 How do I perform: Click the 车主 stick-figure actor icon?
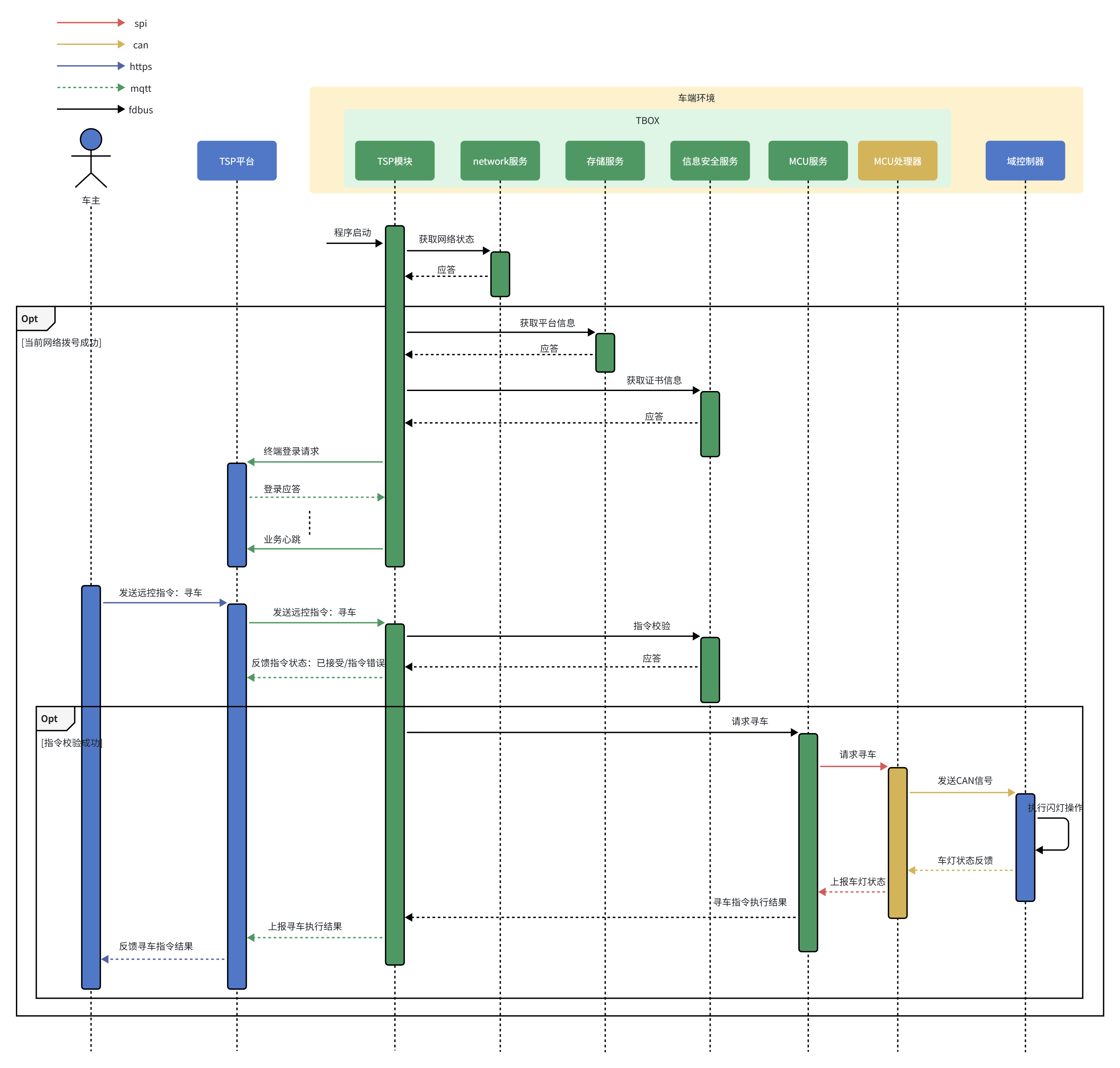click(91, 158)
